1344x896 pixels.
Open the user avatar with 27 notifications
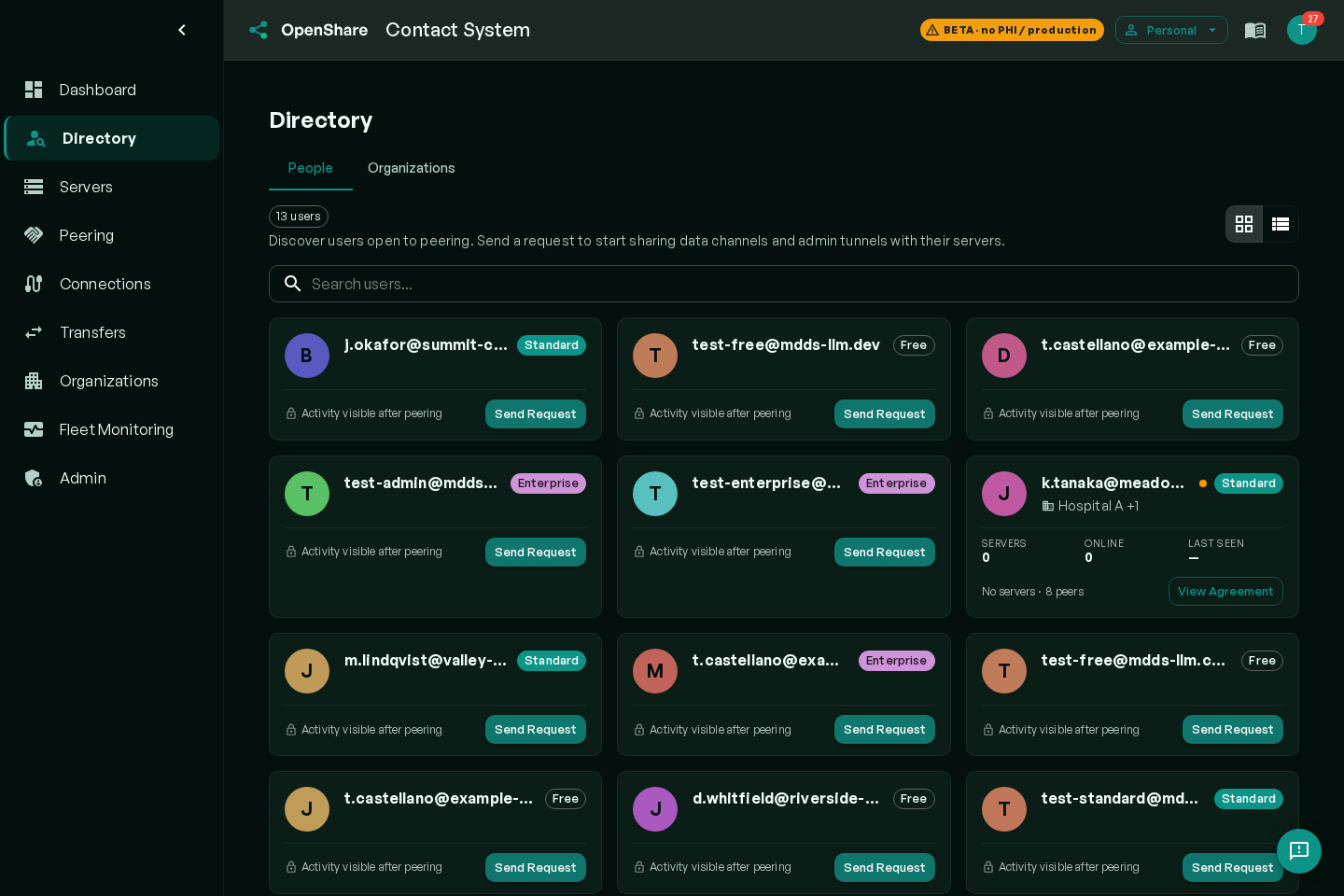[x=1302, y=30]
